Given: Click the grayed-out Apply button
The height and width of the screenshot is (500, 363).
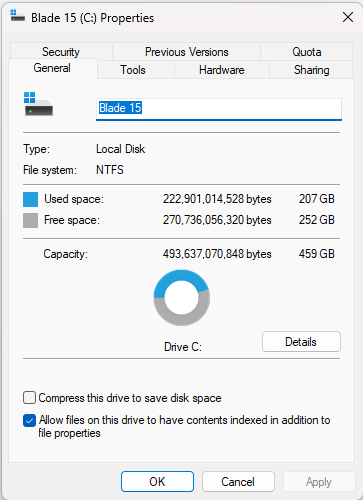Looking at the screenshot, I should pos(319,481).
